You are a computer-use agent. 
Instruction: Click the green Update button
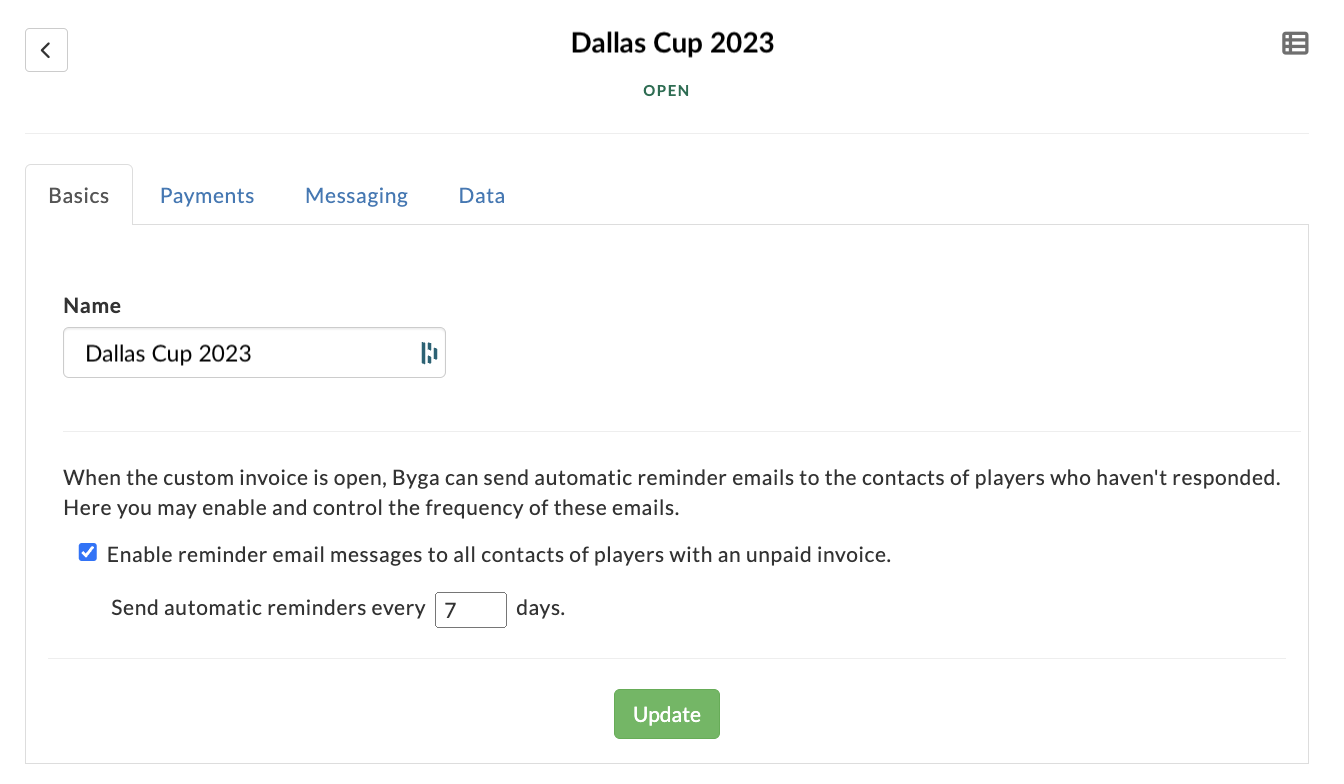click(x=667, y=714)
